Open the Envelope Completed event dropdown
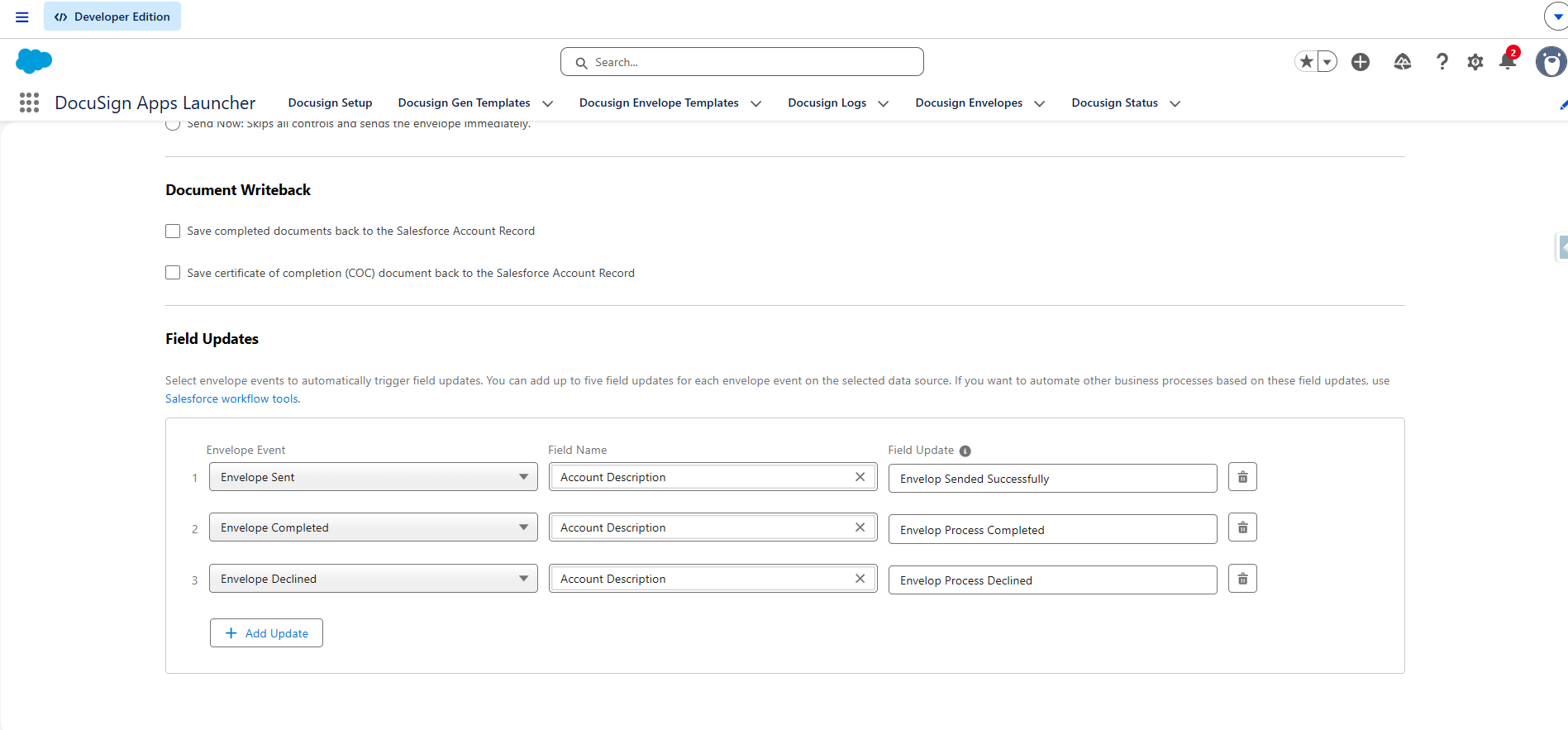Screen dimensions: 1568x730 click(x=373, y=527)
